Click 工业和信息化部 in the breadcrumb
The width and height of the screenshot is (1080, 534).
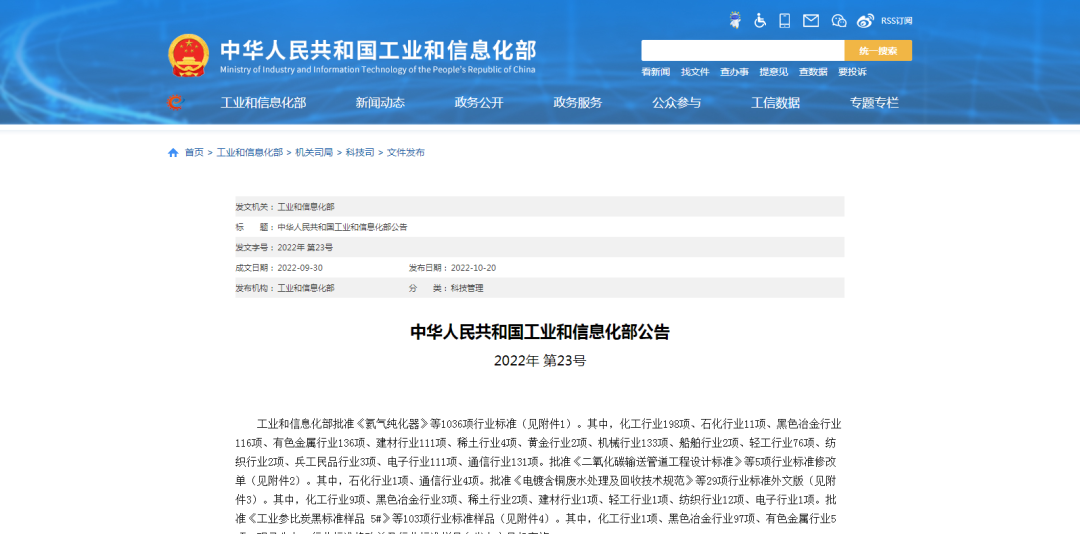point(249,152)
